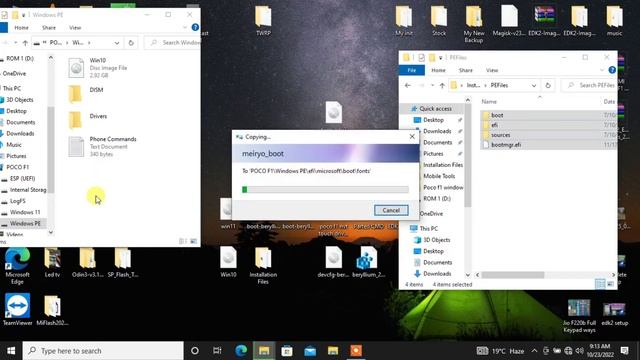Open Task View from taskbar
Image resolution: width=640 pixels, height=360 pixels.
[217, 351]
